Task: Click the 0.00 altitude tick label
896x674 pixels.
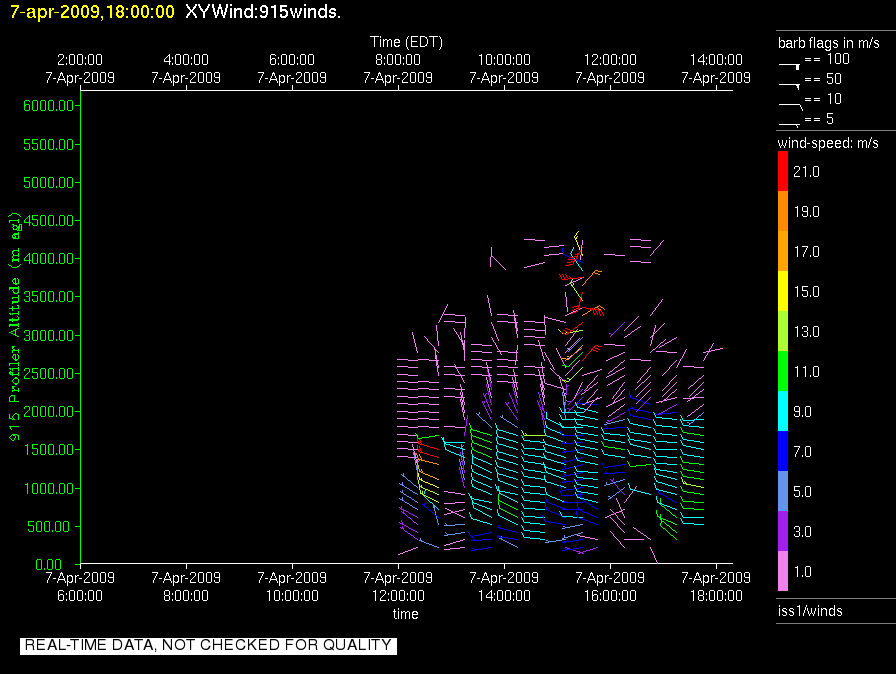Action: click(49, 565)
